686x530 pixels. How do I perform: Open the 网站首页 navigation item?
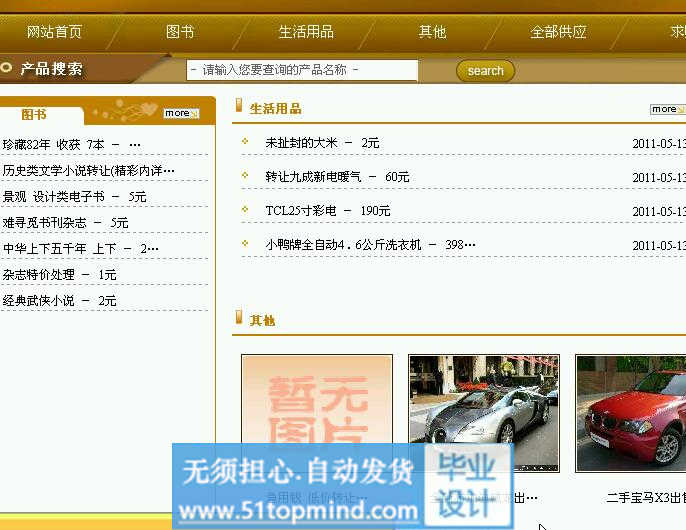point(54,32)
